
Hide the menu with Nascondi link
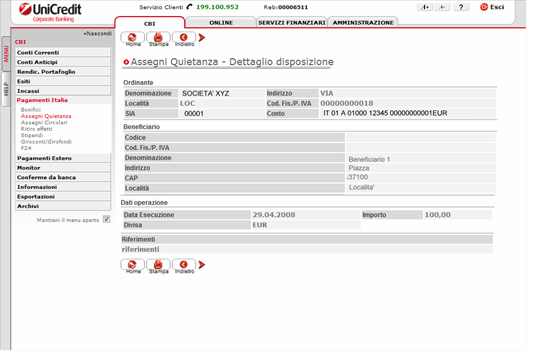[97, 33]
